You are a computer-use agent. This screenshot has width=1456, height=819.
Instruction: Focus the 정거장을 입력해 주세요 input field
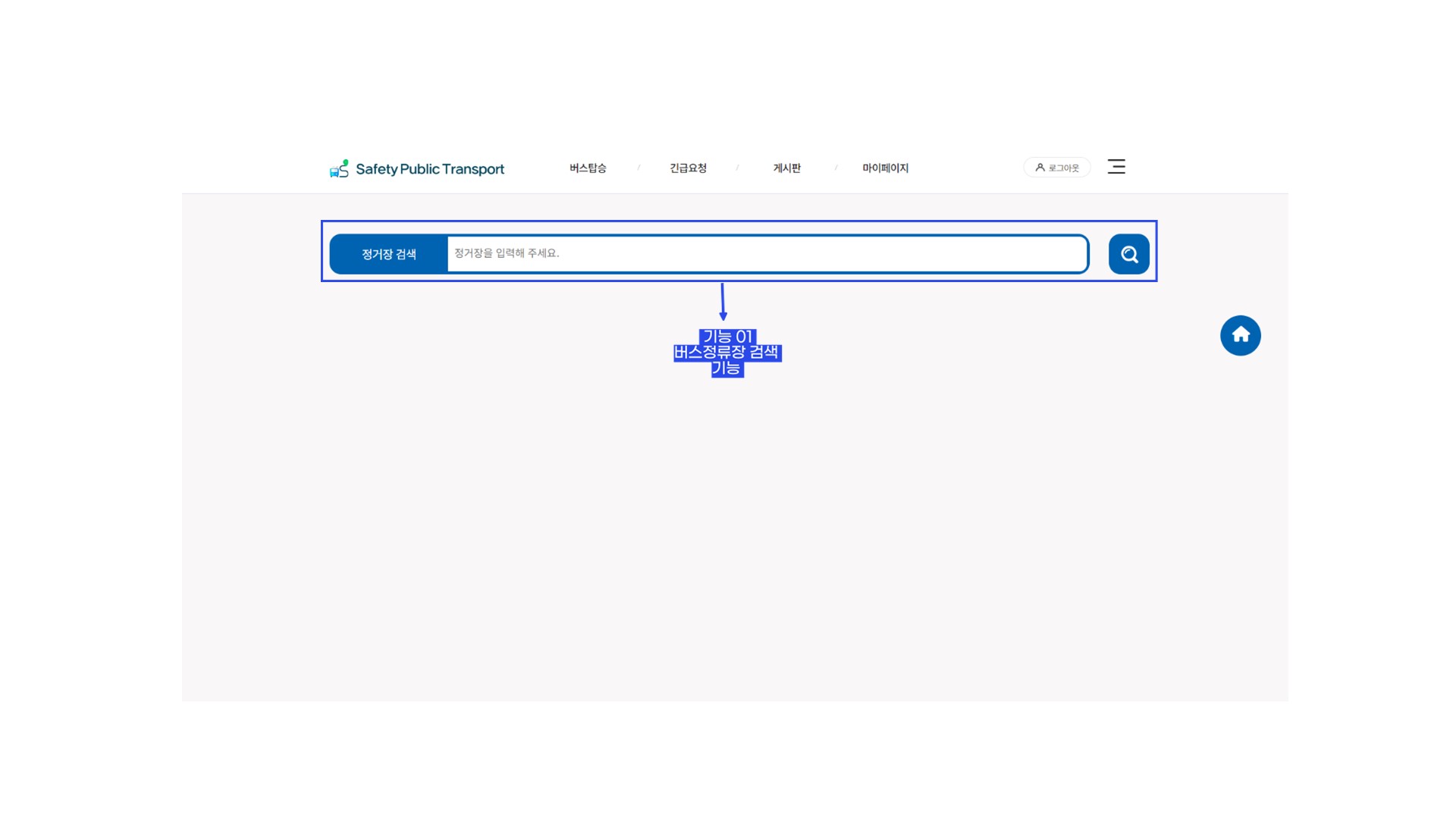click(x=766, y=253)
